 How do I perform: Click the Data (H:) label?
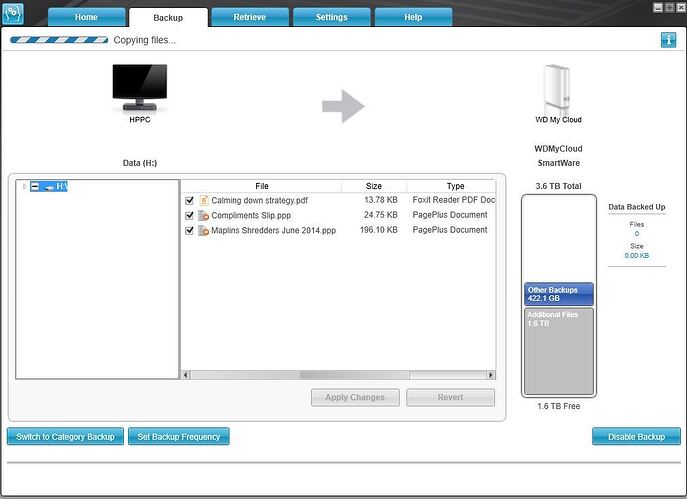tap(140, 163)
